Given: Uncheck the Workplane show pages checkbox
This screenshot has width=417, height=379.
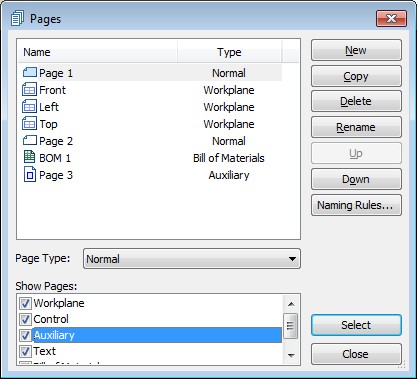Looking at the screenshot, I should click(x=25, y=303).
